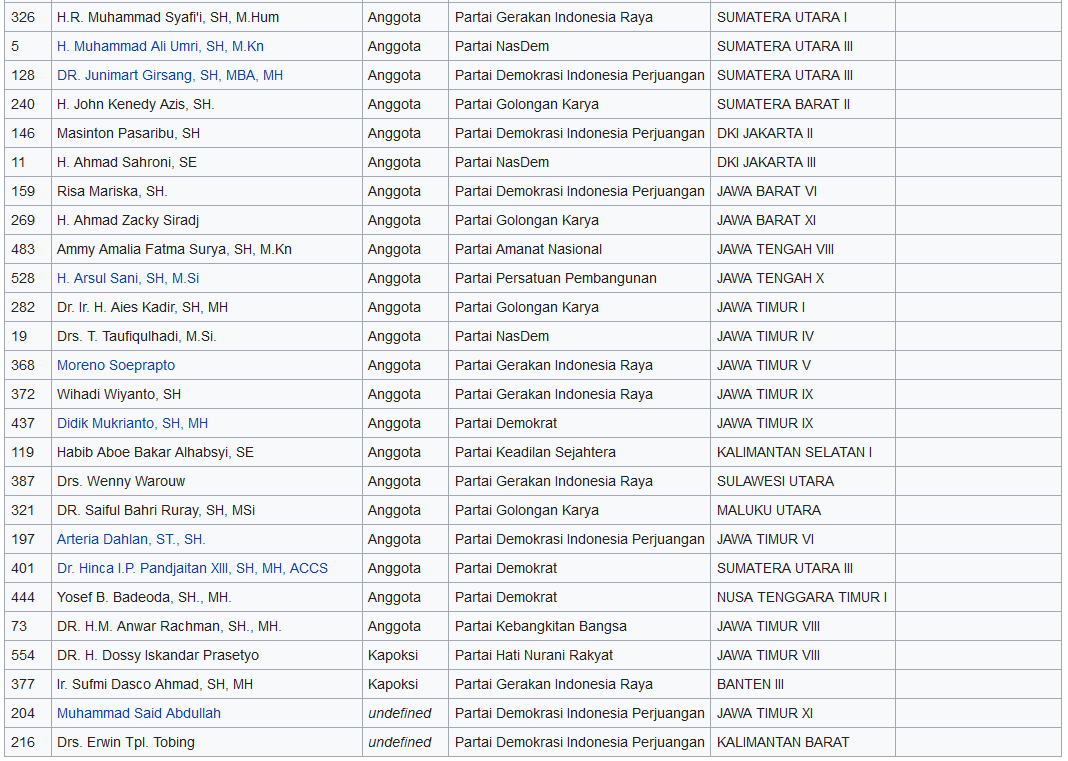Click Partai NasDem in Ahmad Sahroni row
This screenshot has height=761, width=1068.
[x=579, y=162]
